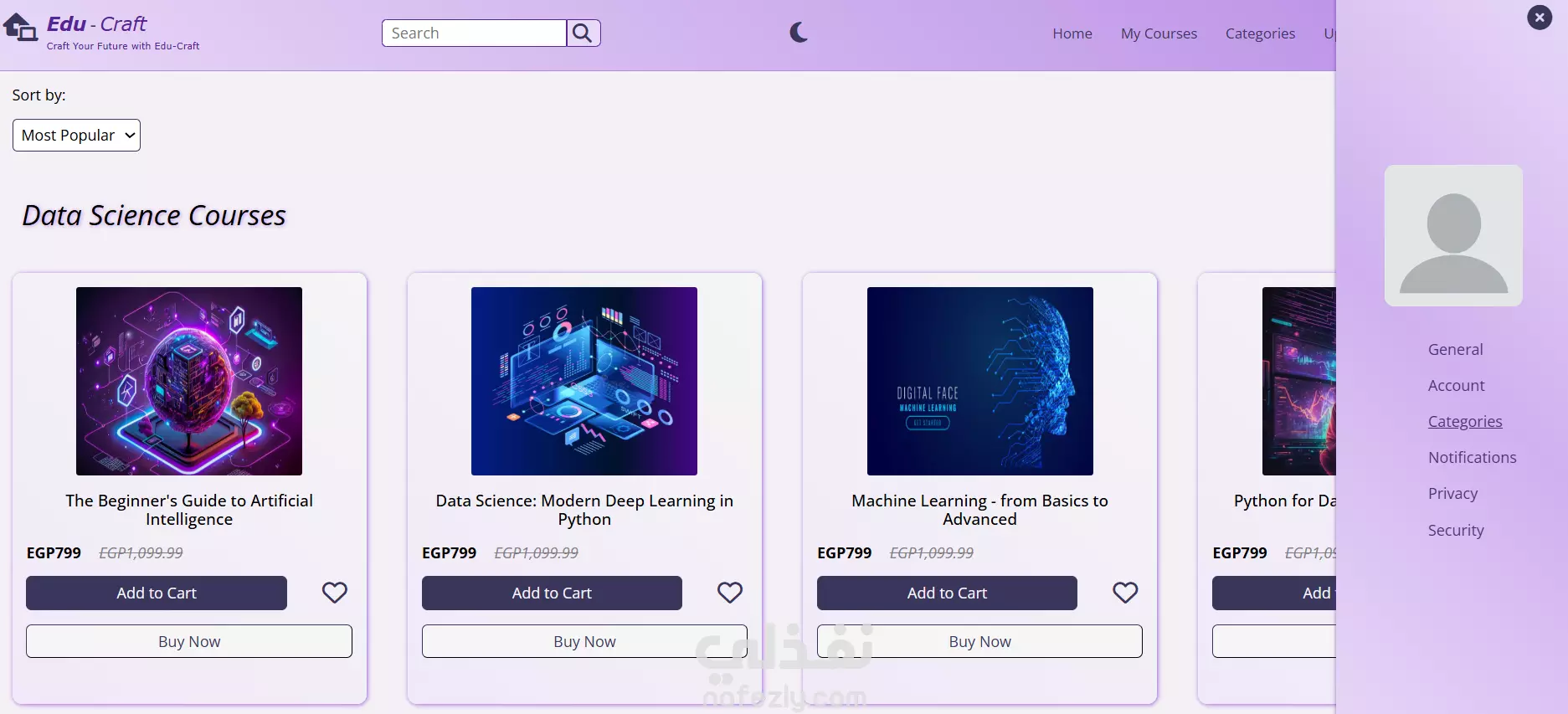Click the Data Science Courses heading
1568x714 pixels.
[154, 216]
